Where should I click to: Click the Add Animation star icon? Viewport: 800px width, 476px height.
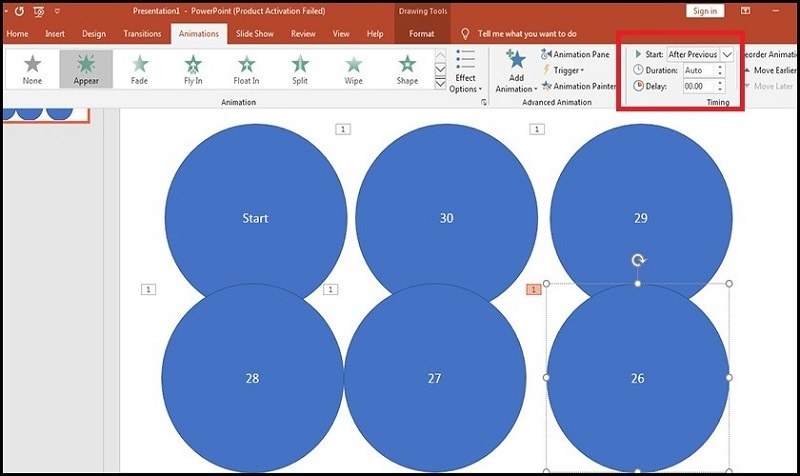click(516, 64)
